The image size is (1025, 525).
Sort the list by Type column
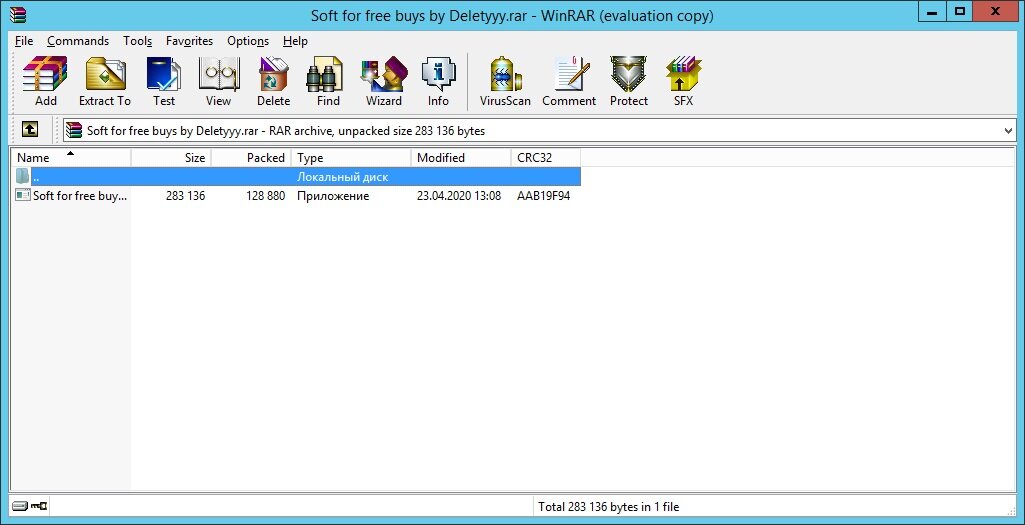351,158
